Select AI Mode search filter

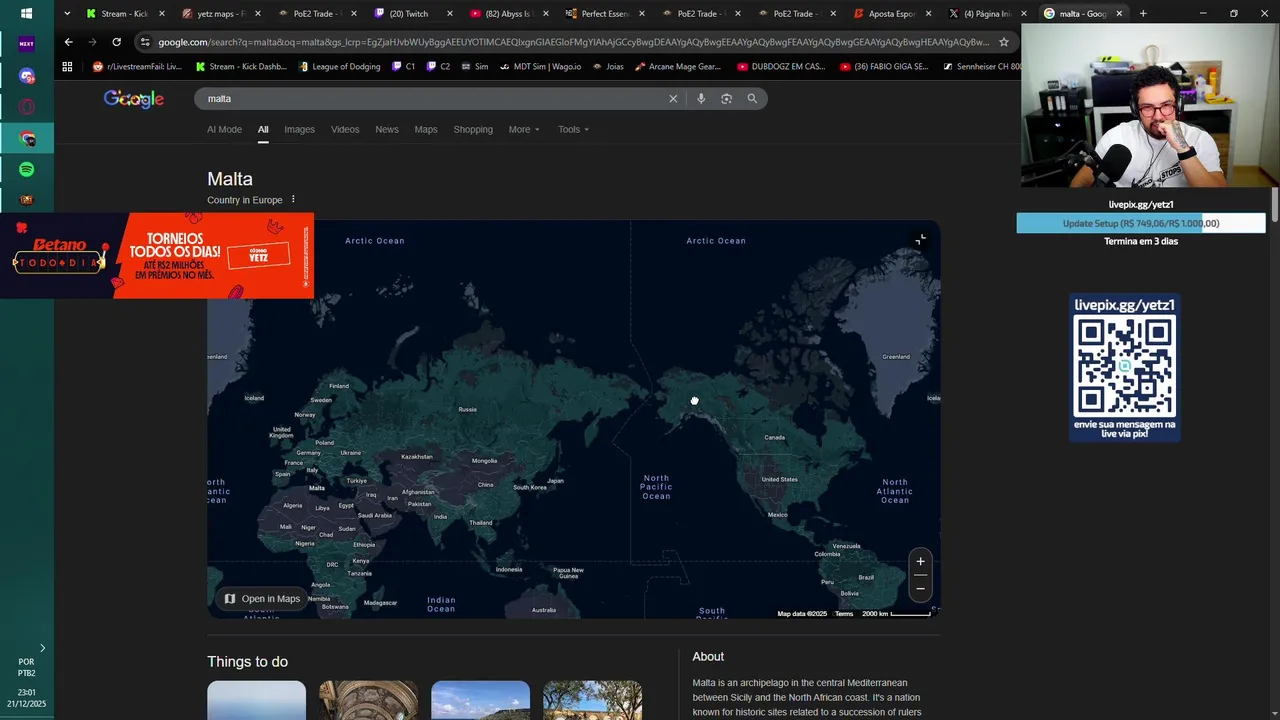point(224,129)
